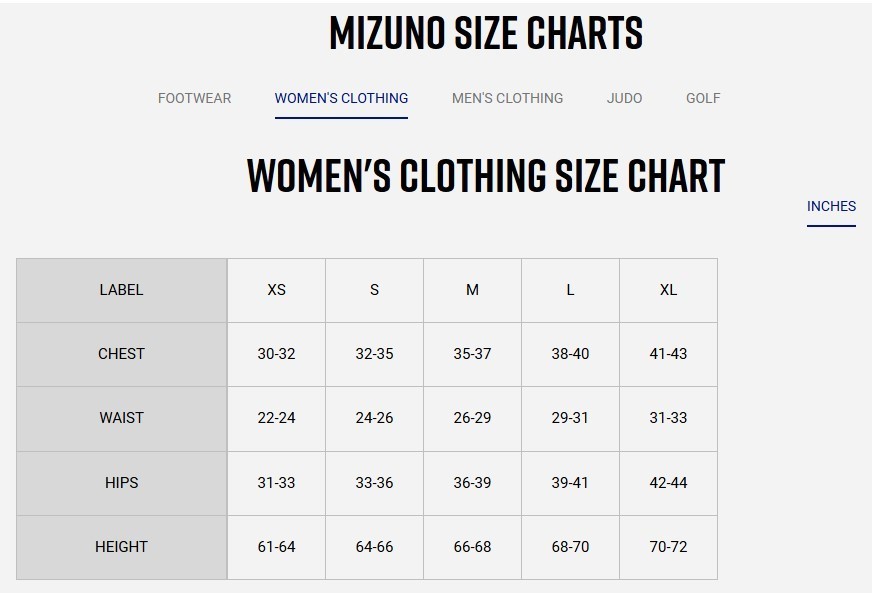Click hips value 42-44 for XL
This screenshot has width=872, height=593.
(x=668, y=483)
